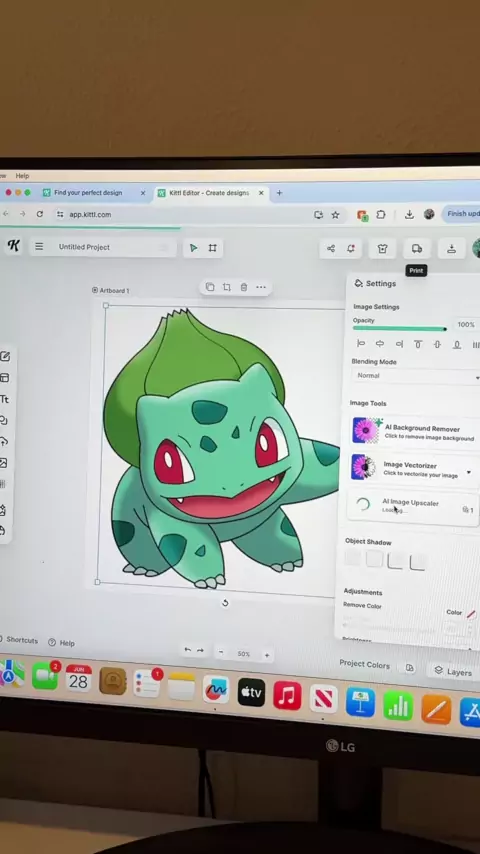Open the t-shirt mockup button
The image size is (480, 854).
point(382,249)
